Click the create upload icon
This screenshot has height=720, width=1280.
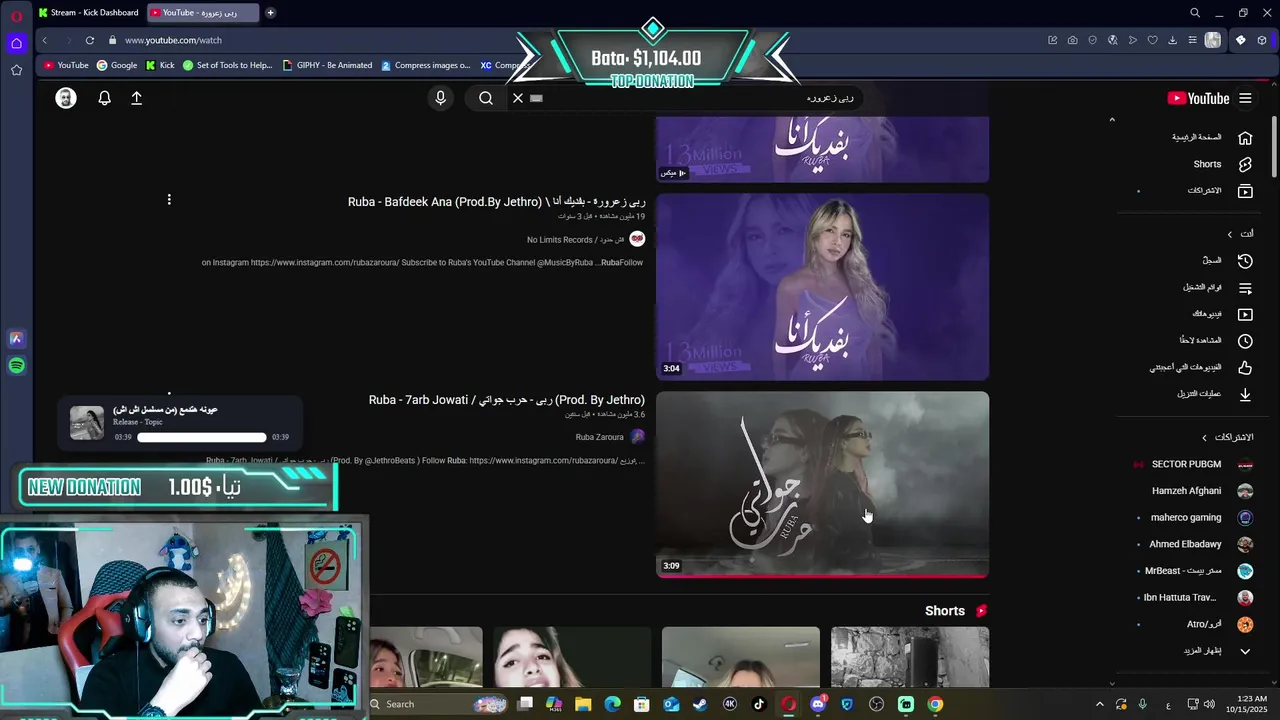click(x=137, y=98)
